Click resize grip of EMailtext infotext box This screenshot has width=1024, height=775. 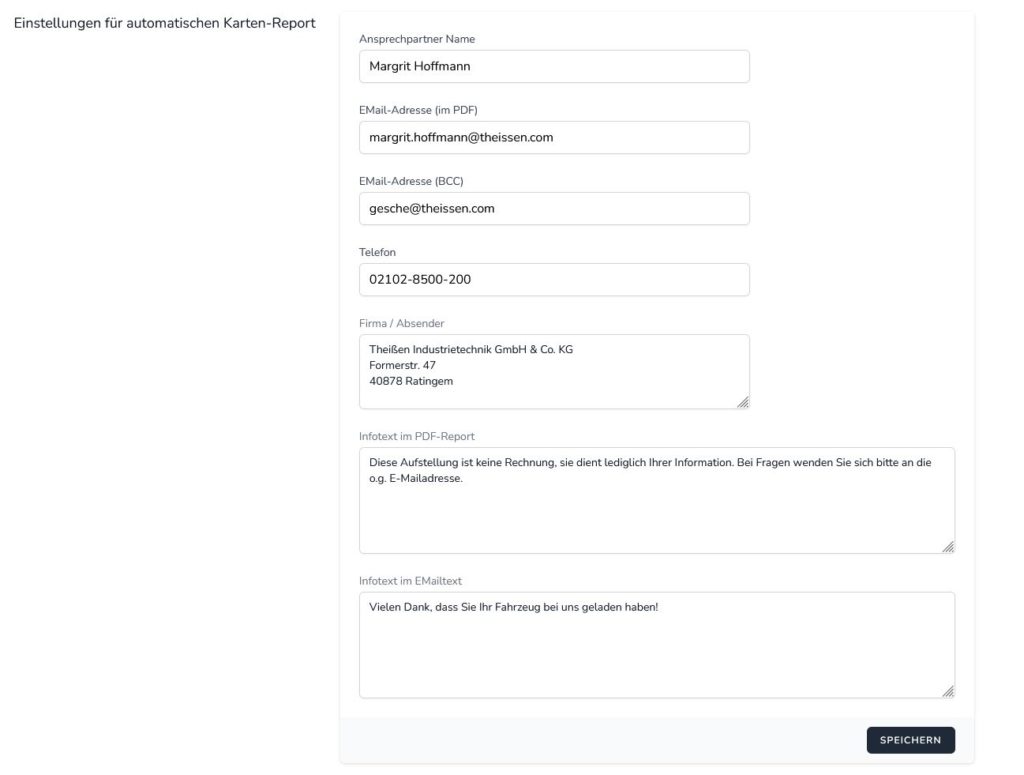point(948,691)
